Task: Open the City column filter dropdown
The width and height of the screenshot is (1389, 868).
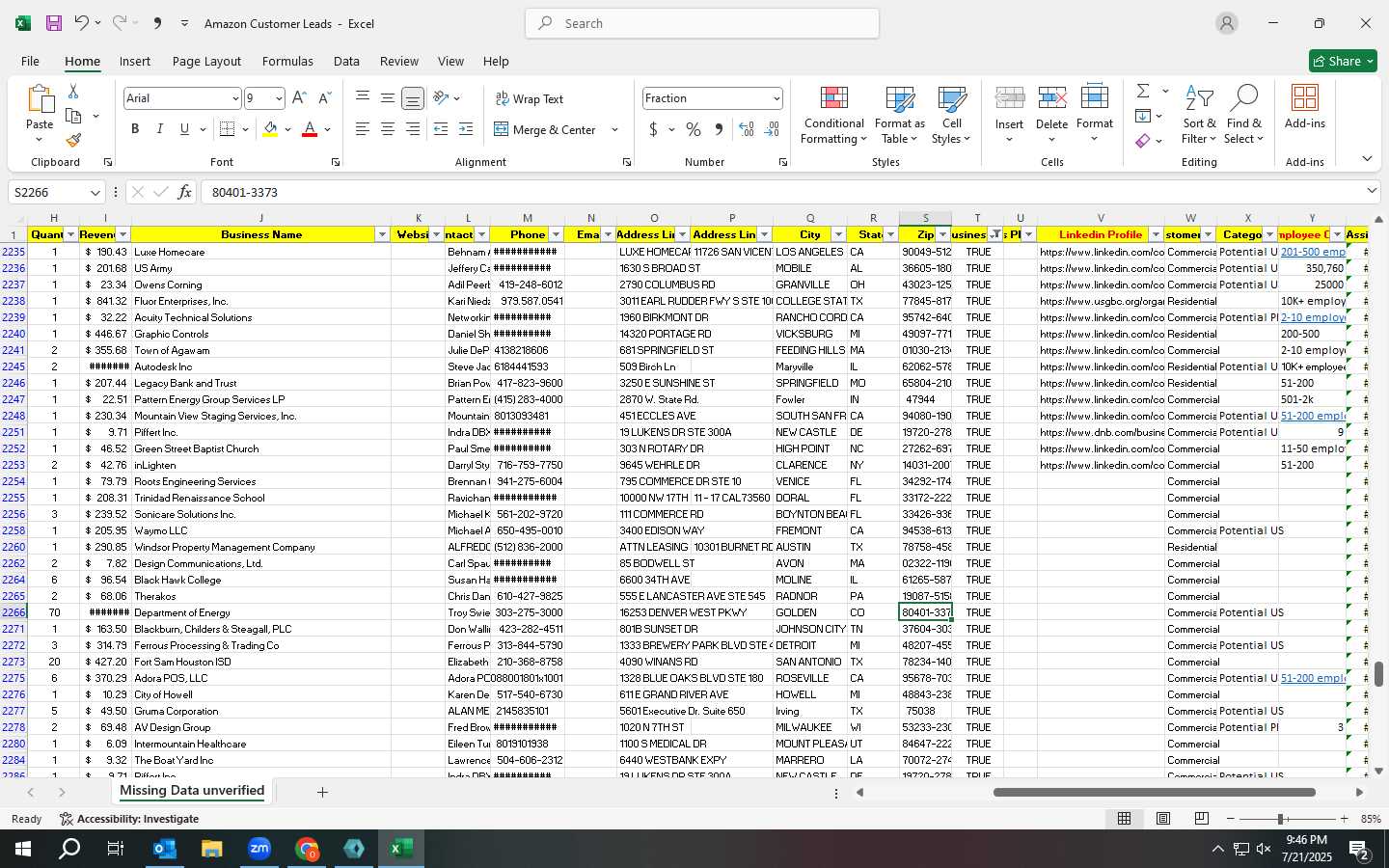Action: coord(838,234)
